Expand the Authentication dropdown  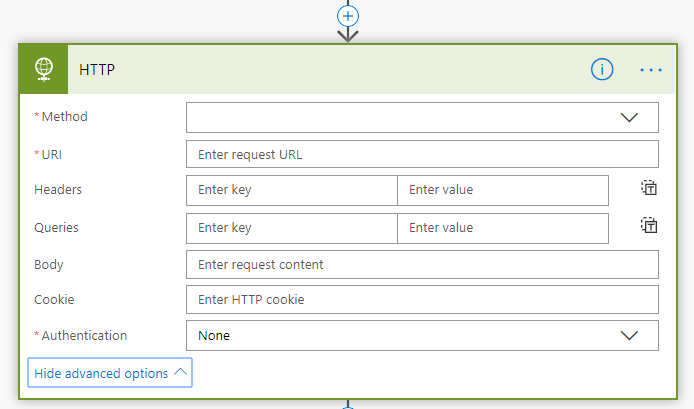(x=422, y=336)
